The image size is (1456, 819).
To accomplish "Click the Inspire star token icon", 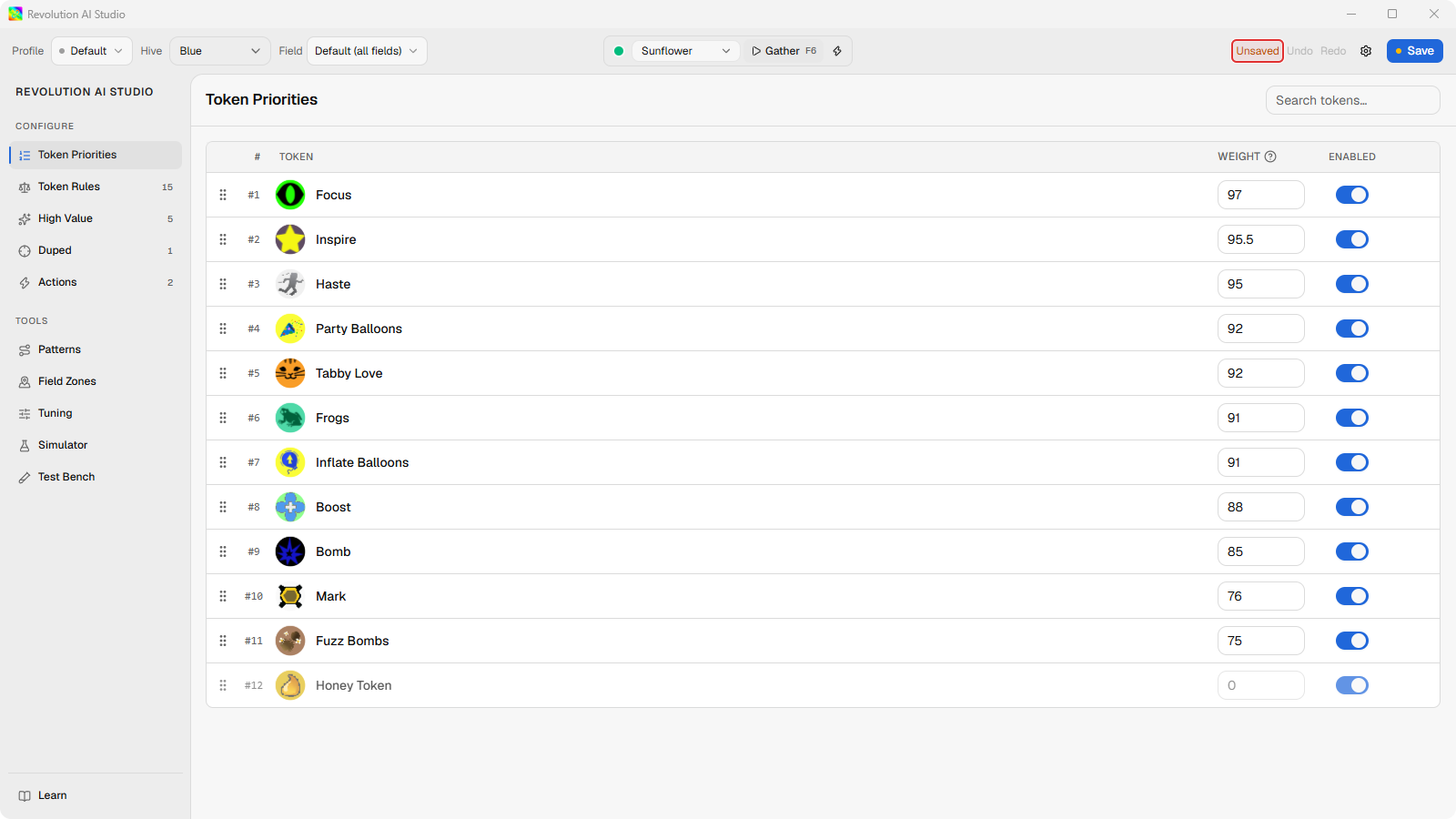I will (x=290, y=239).
